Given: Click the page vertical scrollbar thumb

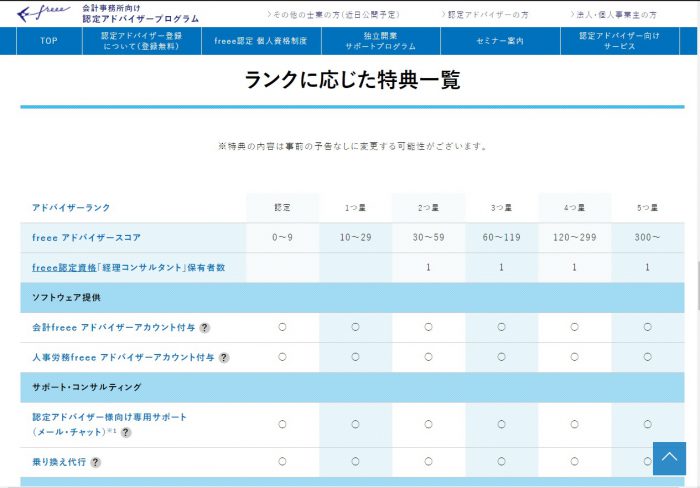Looking at the screenshot, I should click(x=697, y=286).
